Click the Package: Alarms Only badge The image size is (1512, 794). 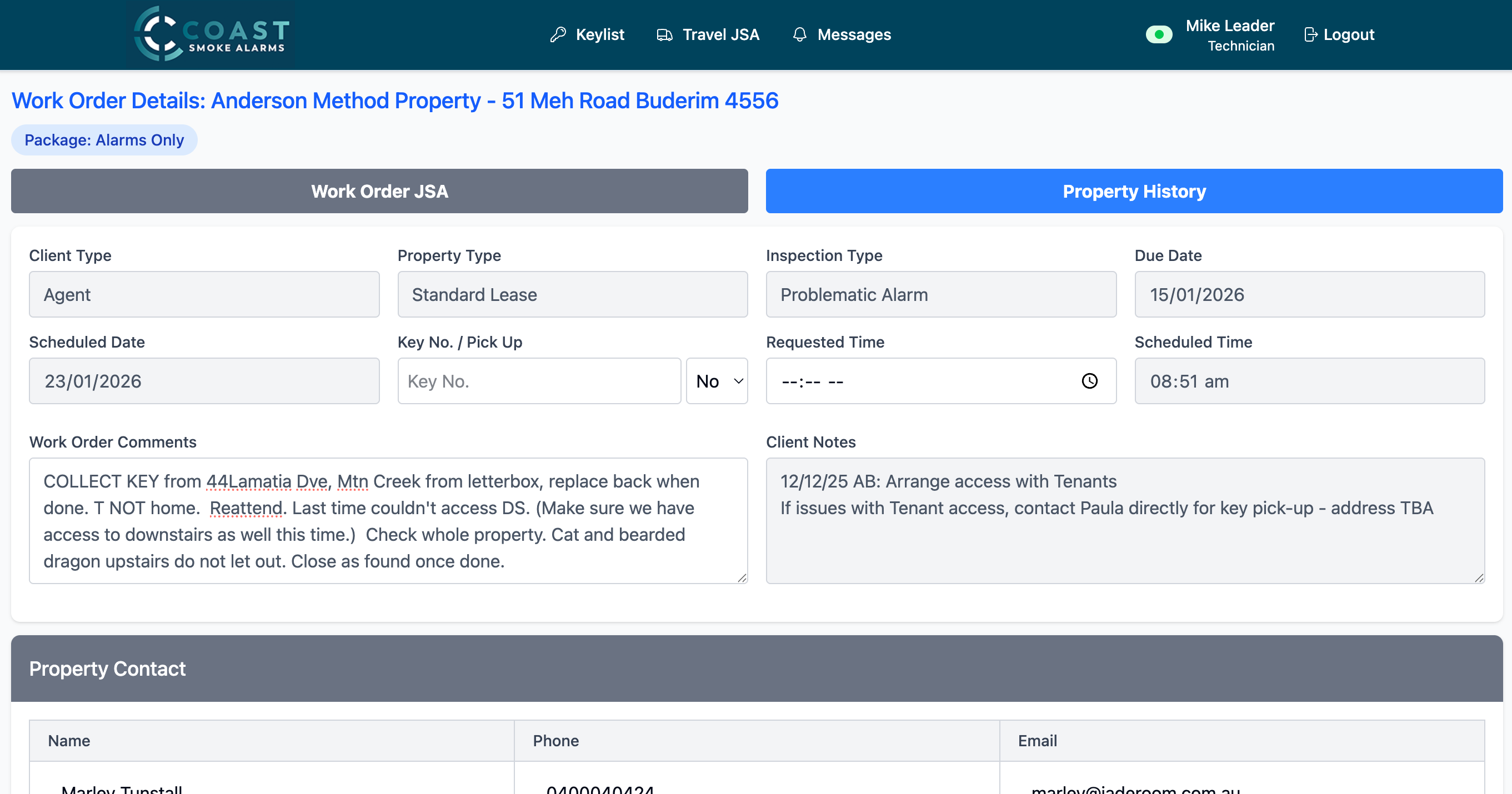[104, 140]
